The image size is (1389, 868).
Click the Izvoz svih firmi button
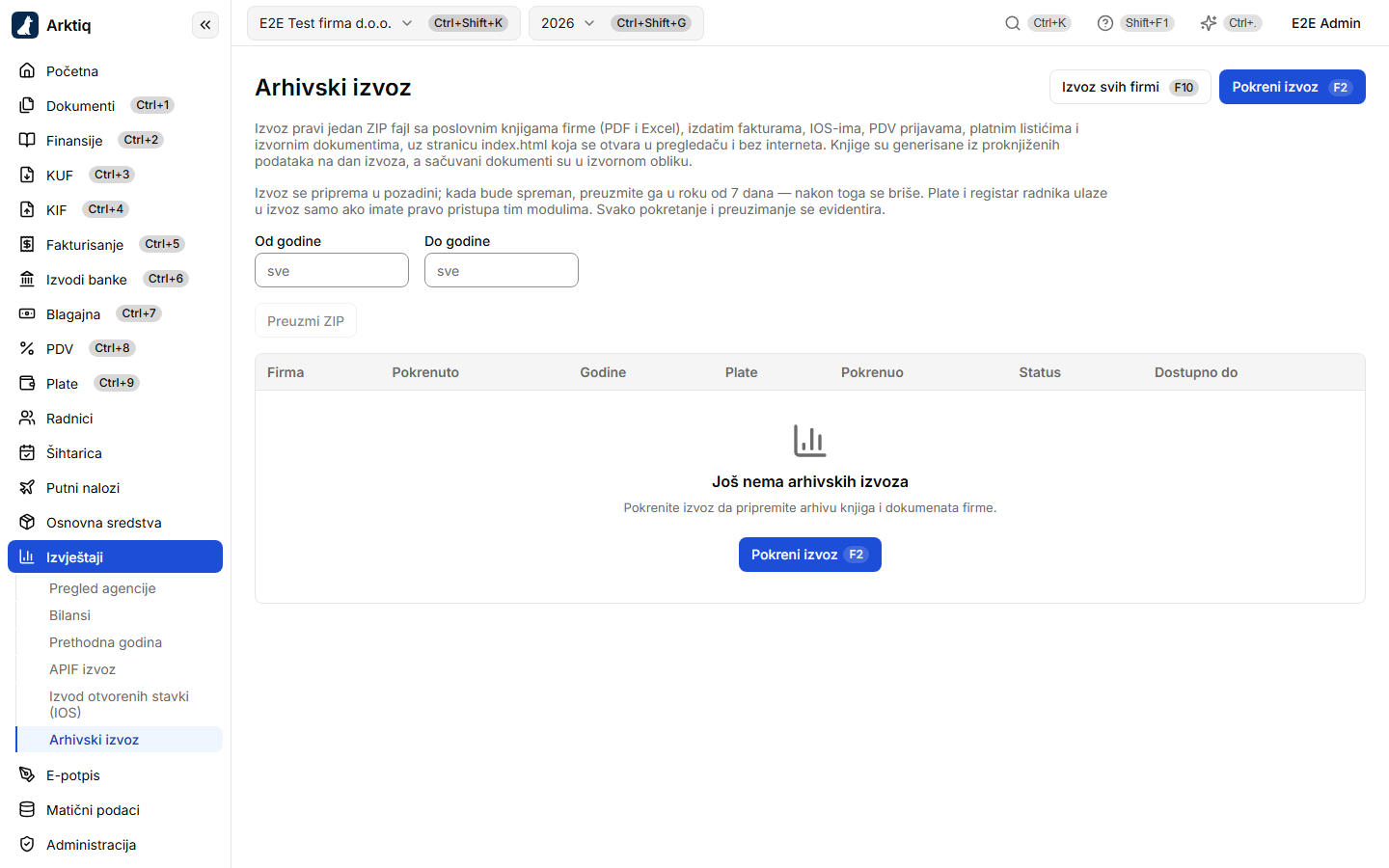(1130, 87)
